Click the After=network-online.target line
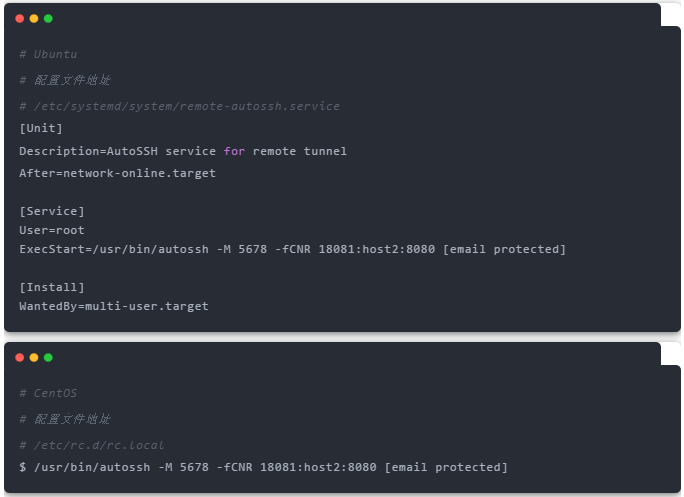Screen dimensions: 684x497 117,173
